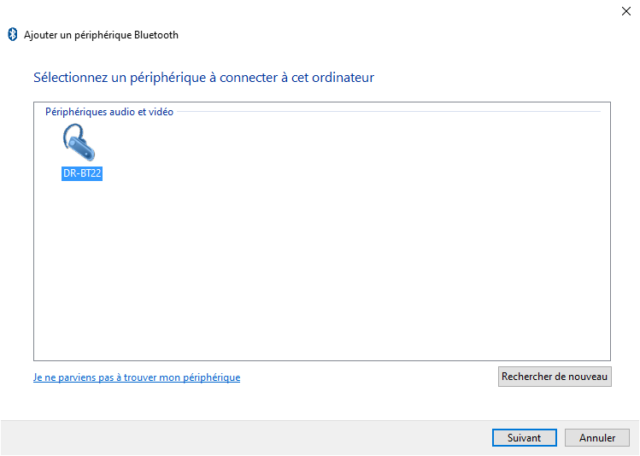Select the DR-BT22 headset icon
Viewport: 640px width, 456px height.
click(80, 142)
